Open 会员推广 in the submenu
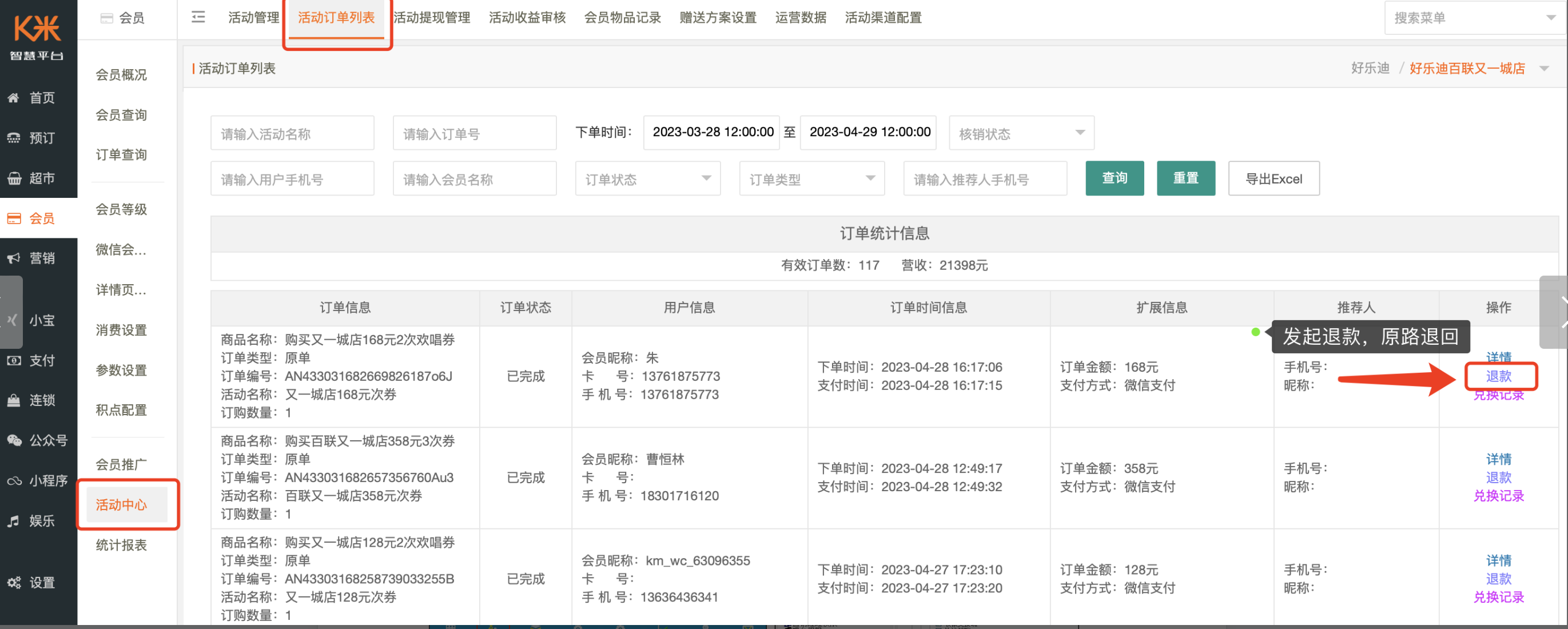 coord(121,464)
